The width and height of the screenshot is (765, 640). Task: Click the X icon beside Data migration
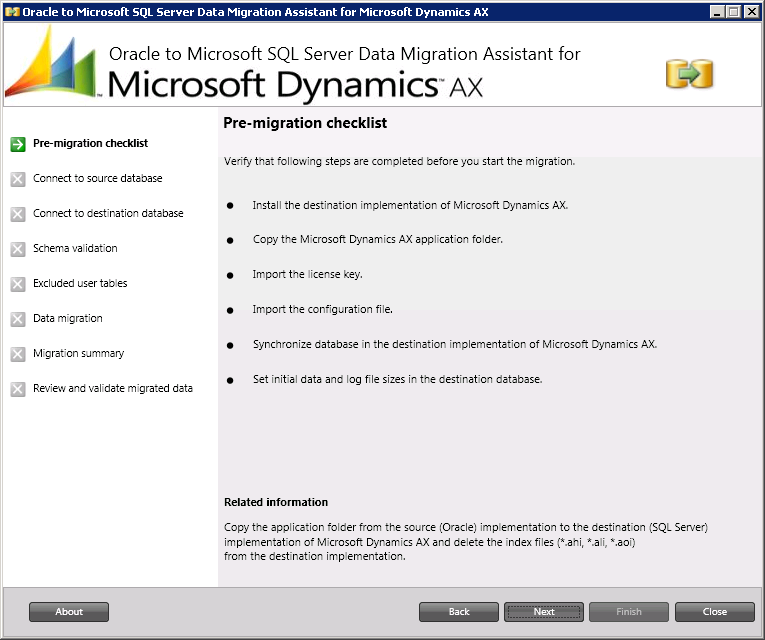(18, 319)
